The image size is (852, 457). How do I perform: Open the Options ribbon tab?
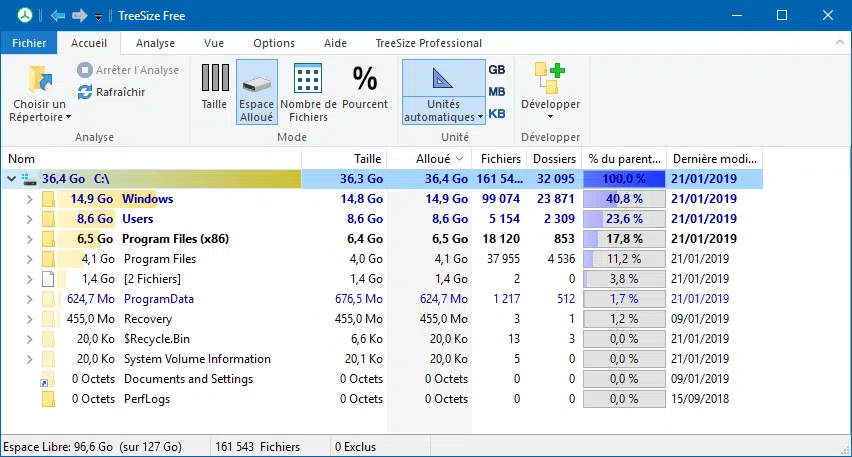pyautogui.click(x=274, y=43)
